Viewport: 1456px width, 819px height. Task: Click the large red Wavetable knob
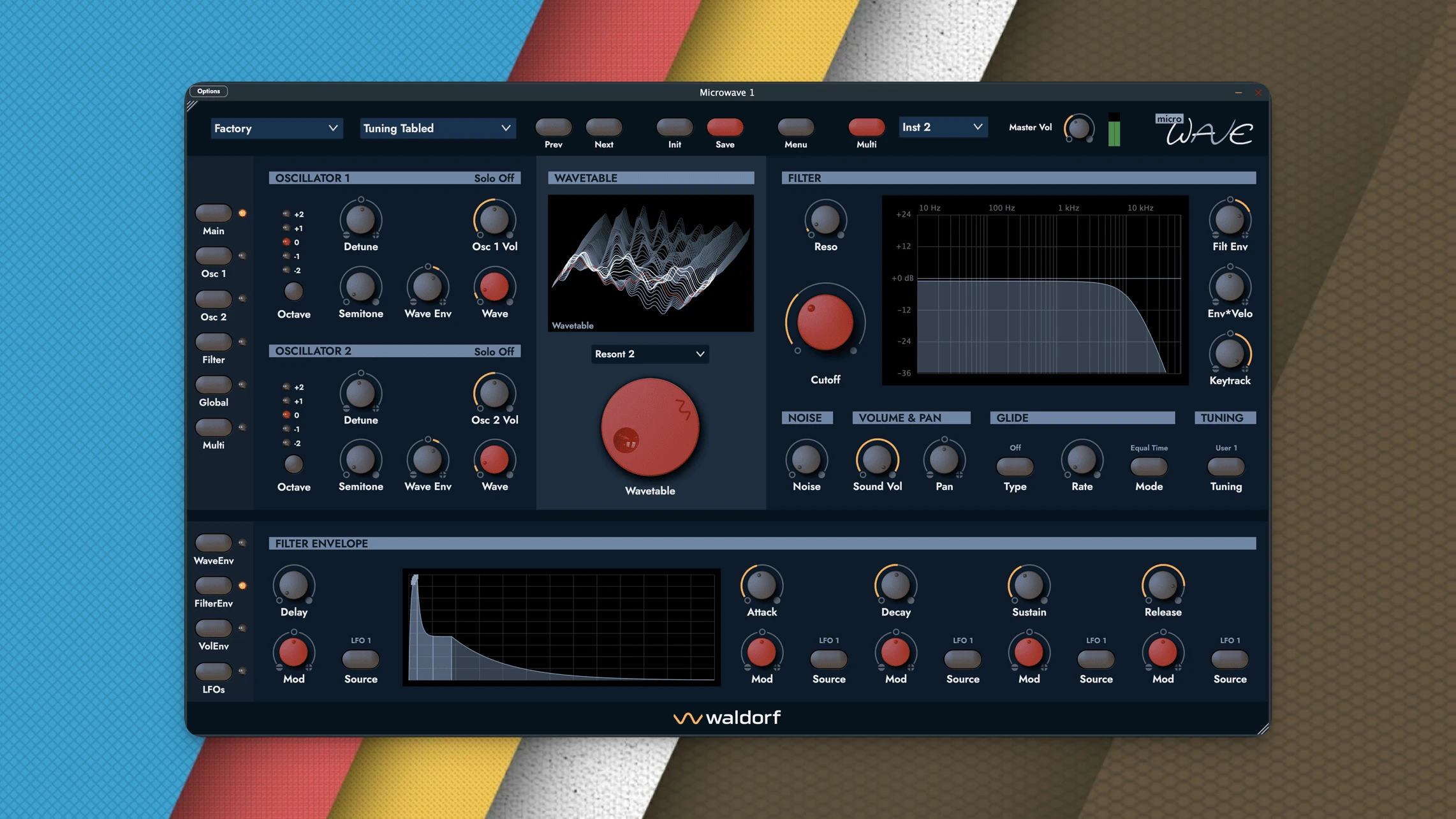(x=649, y=427)
